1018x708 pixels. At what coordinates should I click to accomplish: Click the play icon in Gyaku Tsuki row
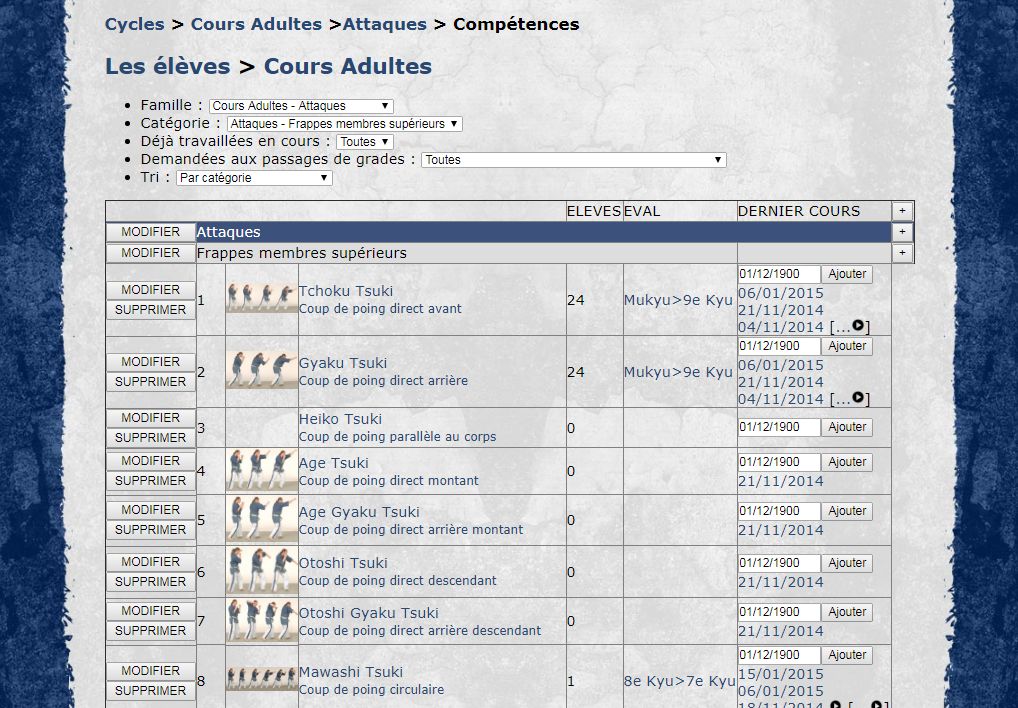pos(857,398)
